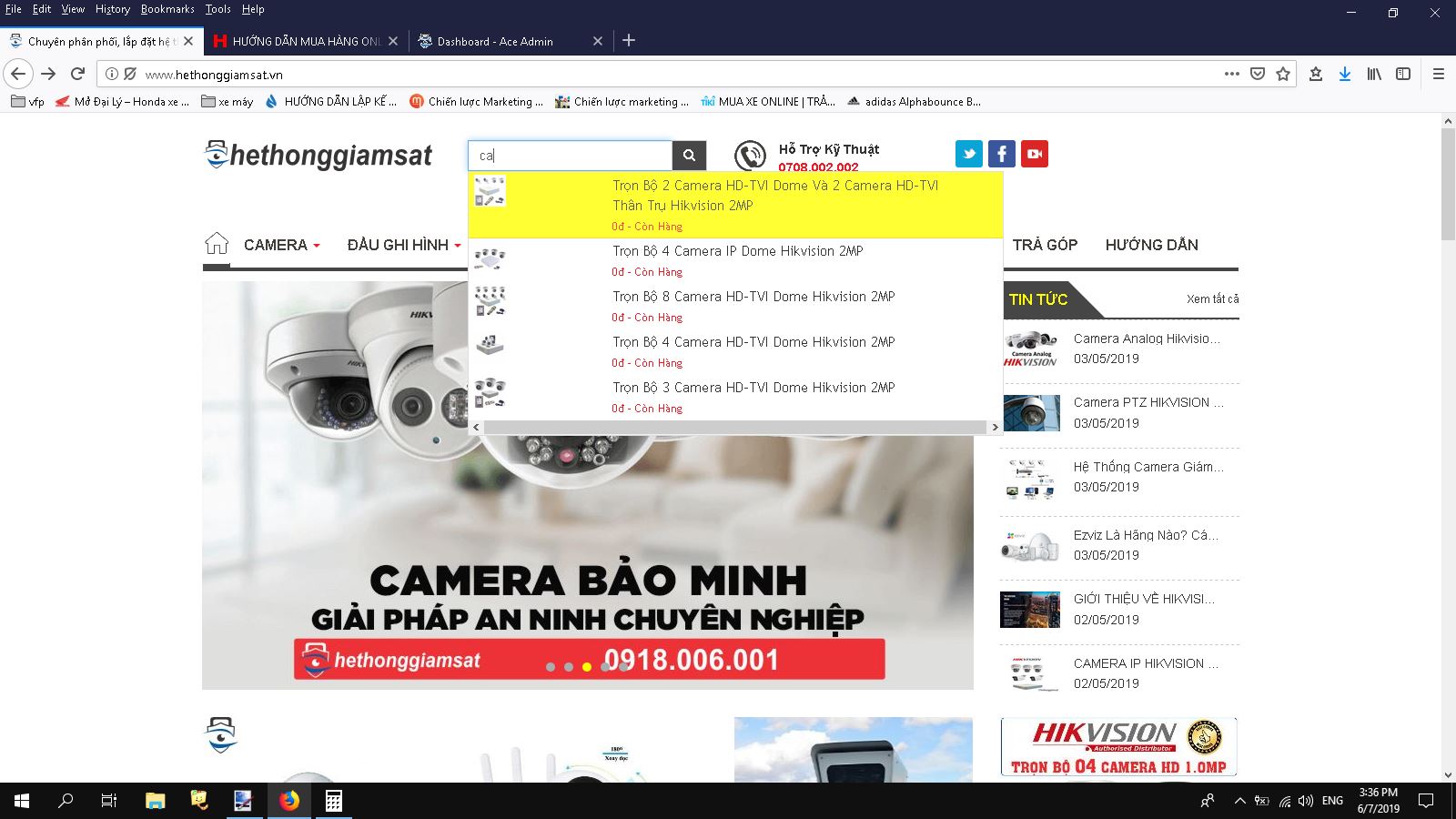This screenshot has height=819, width=1456.
Task: Click the hethonggiamsat site logo
Action: tap(318, 155)
